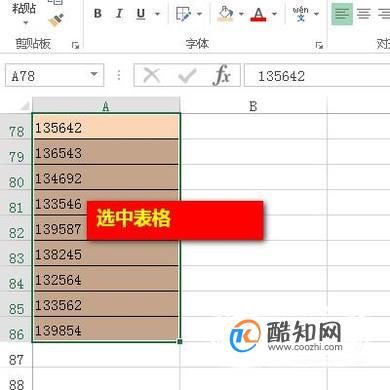Screen dimensions: 390x390
Task: Cancel formula entry X icon
Action: click(151, 75)
